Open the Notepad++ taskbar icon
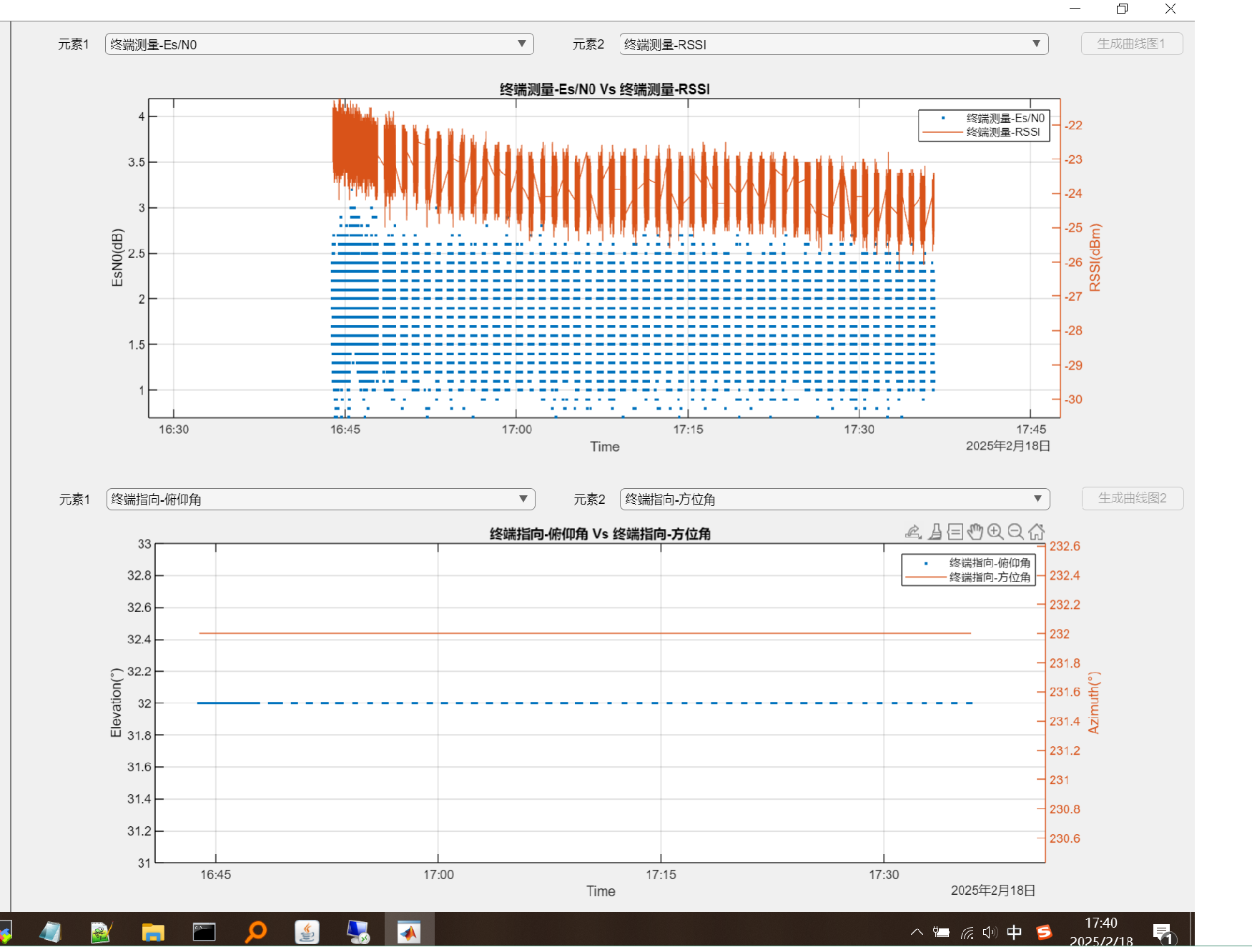The image size is (1252, 952). coord(102,932)
